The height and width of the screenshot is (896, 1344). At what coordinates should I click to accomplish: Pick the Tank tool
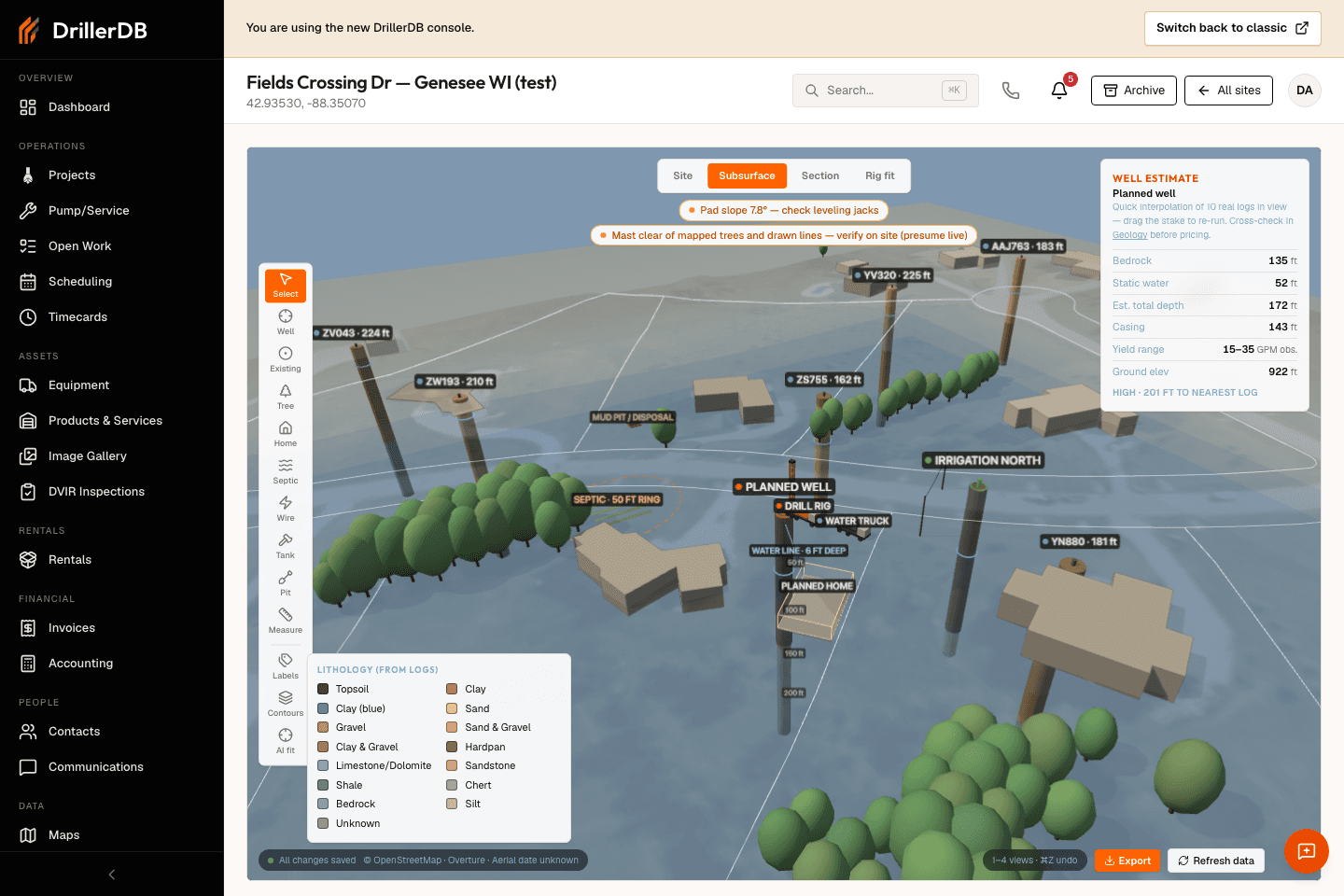[286, 547]
